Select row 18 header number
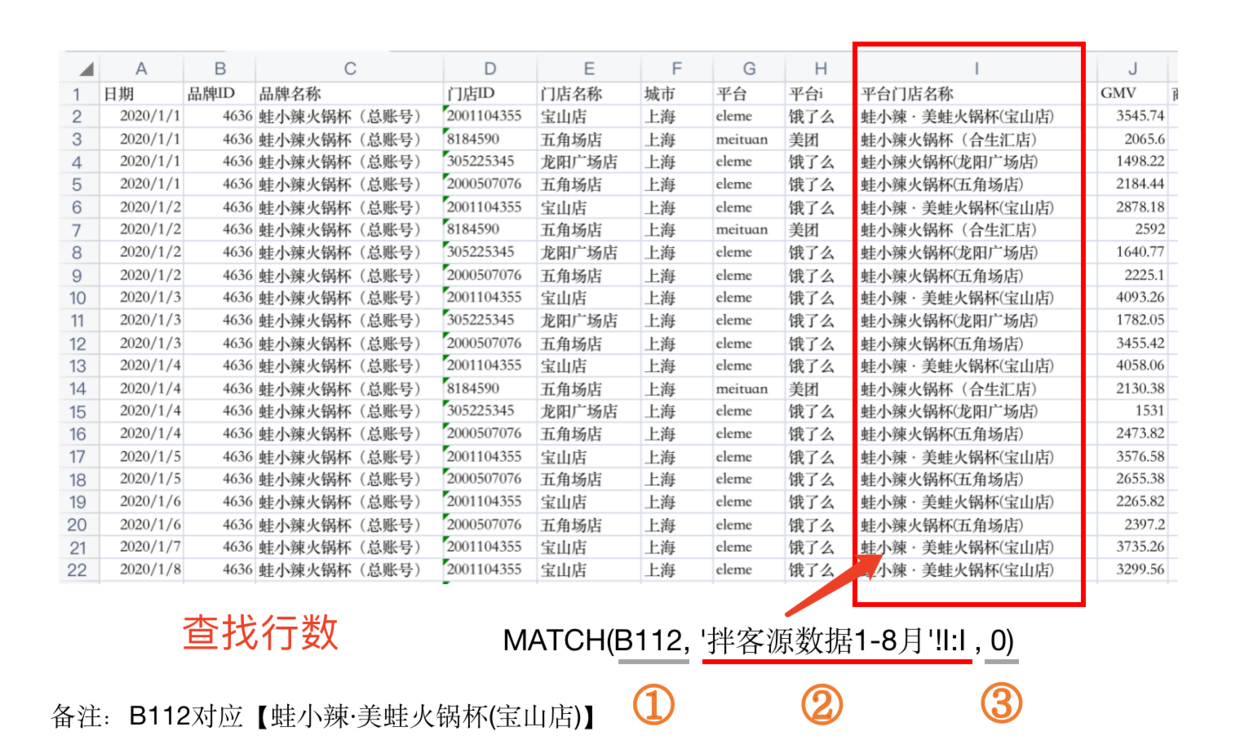The height and width of the screenshot is (749, 1240). coord(76,479)
